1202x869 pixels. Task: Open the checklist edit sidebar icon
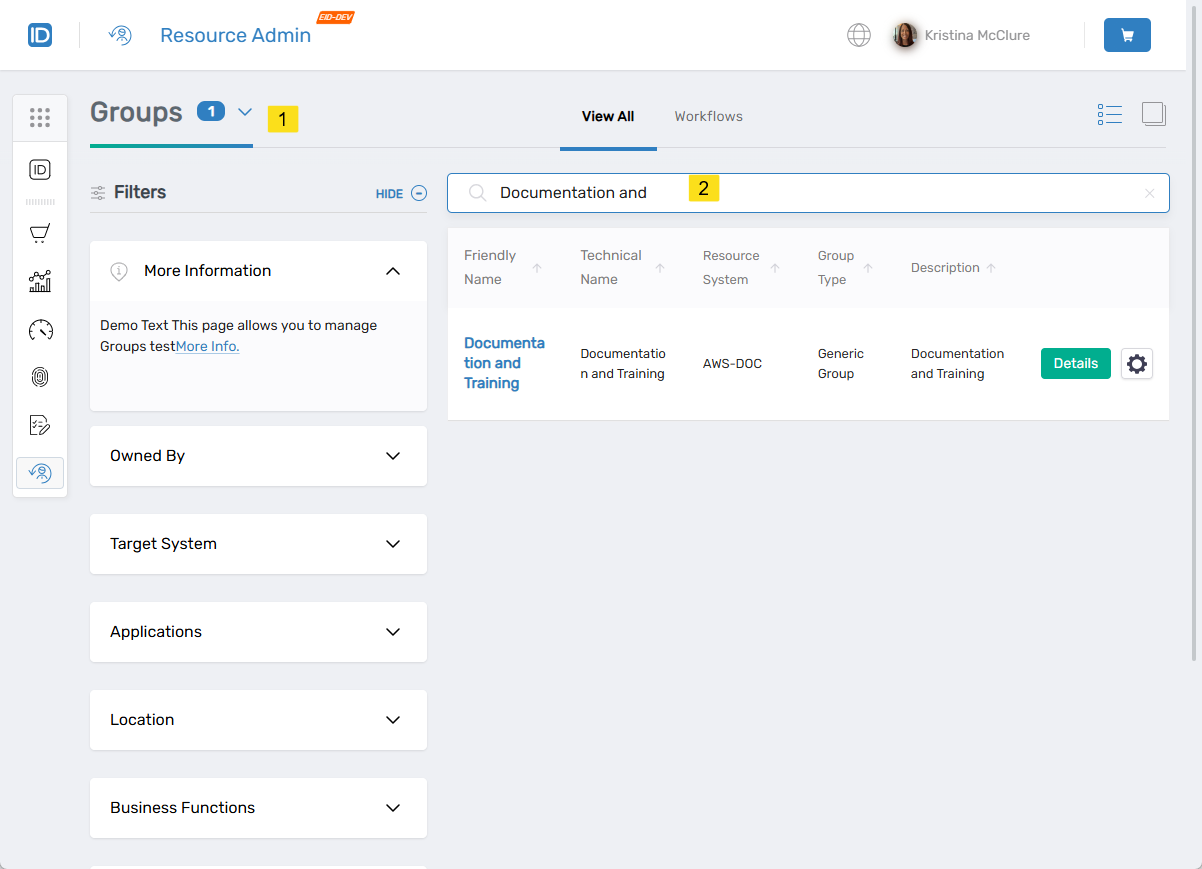pos(40,425)
